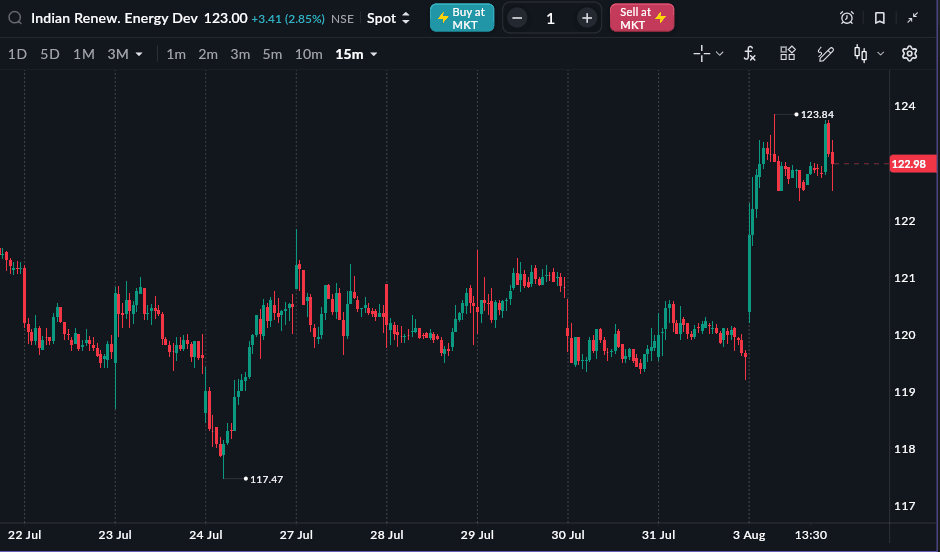Screen dimensions: 940x552
Task: Select the 1D range
Action: click(17, 55)
